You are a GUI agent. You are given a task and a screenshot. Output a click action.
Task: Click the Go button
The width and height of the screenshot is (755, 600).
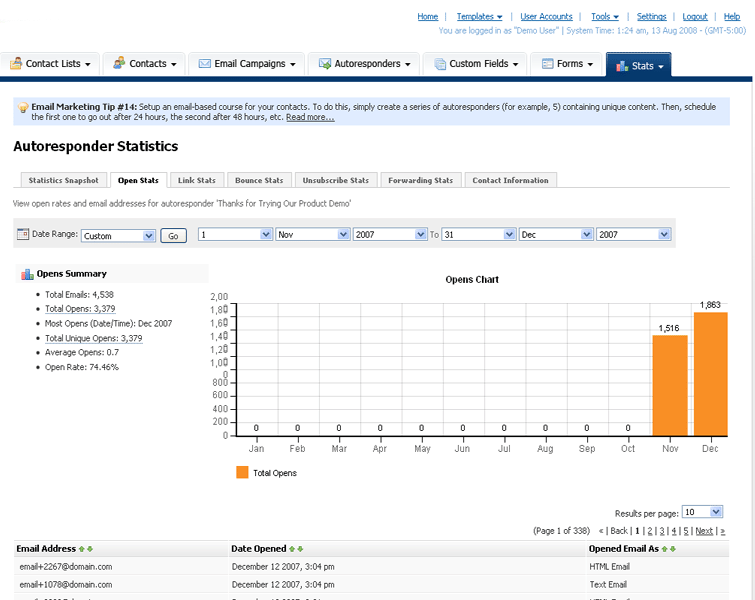pos(173,235)
